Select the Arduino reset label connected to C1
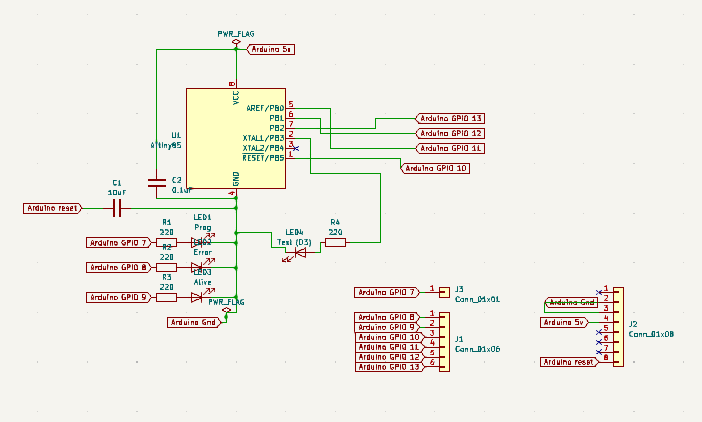This screenshot has height=422, width=702. tap(53, 208)
